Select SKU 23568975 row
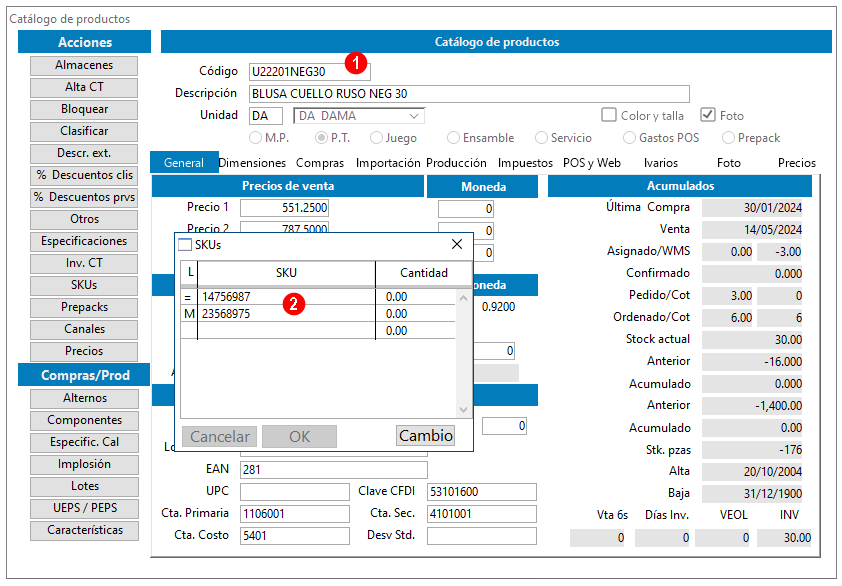This screenshot has width=842, height=586. (x=318, y=314)
